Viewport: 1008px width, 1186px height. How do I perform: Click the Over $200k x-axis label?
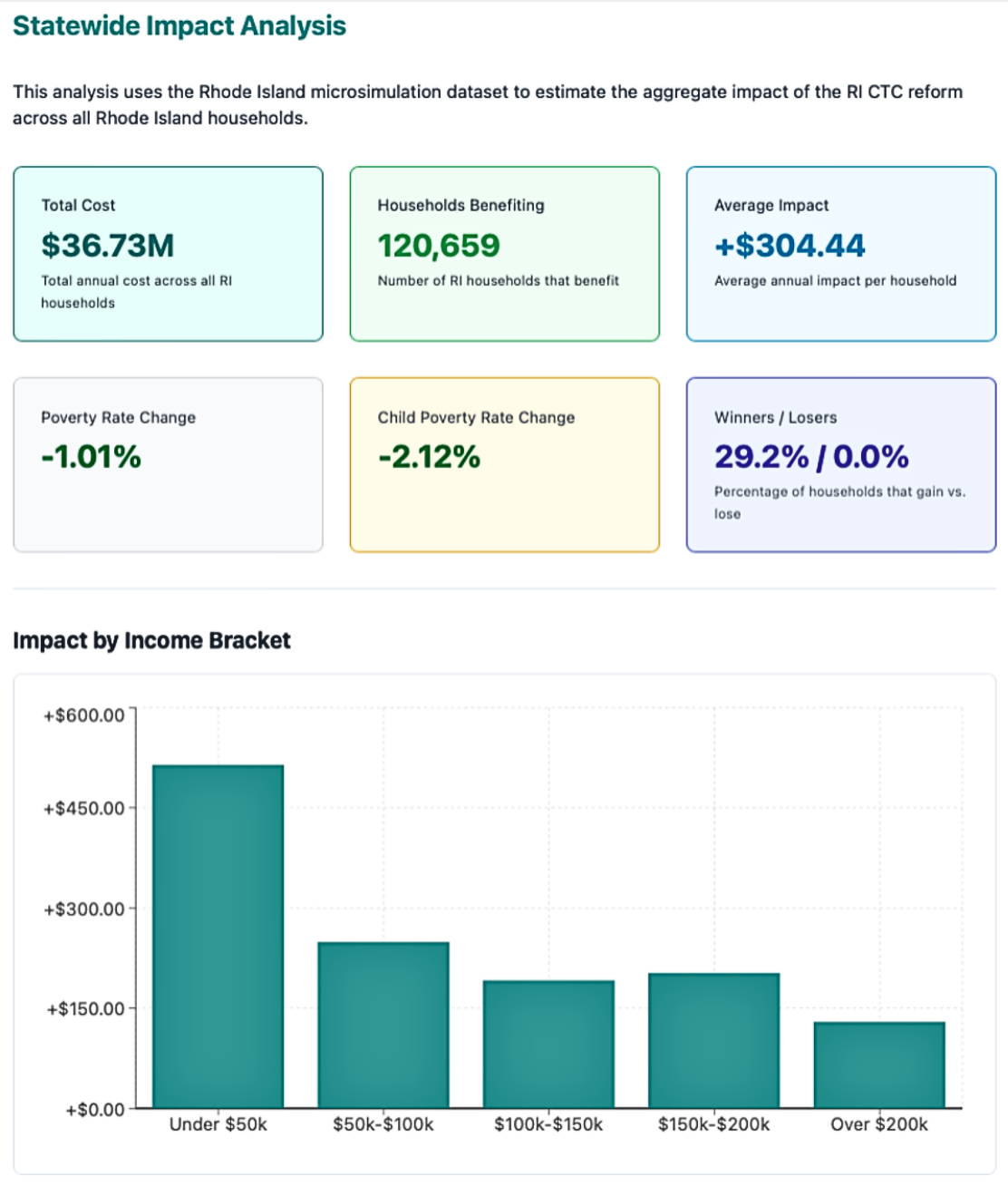coord(878,1124)
